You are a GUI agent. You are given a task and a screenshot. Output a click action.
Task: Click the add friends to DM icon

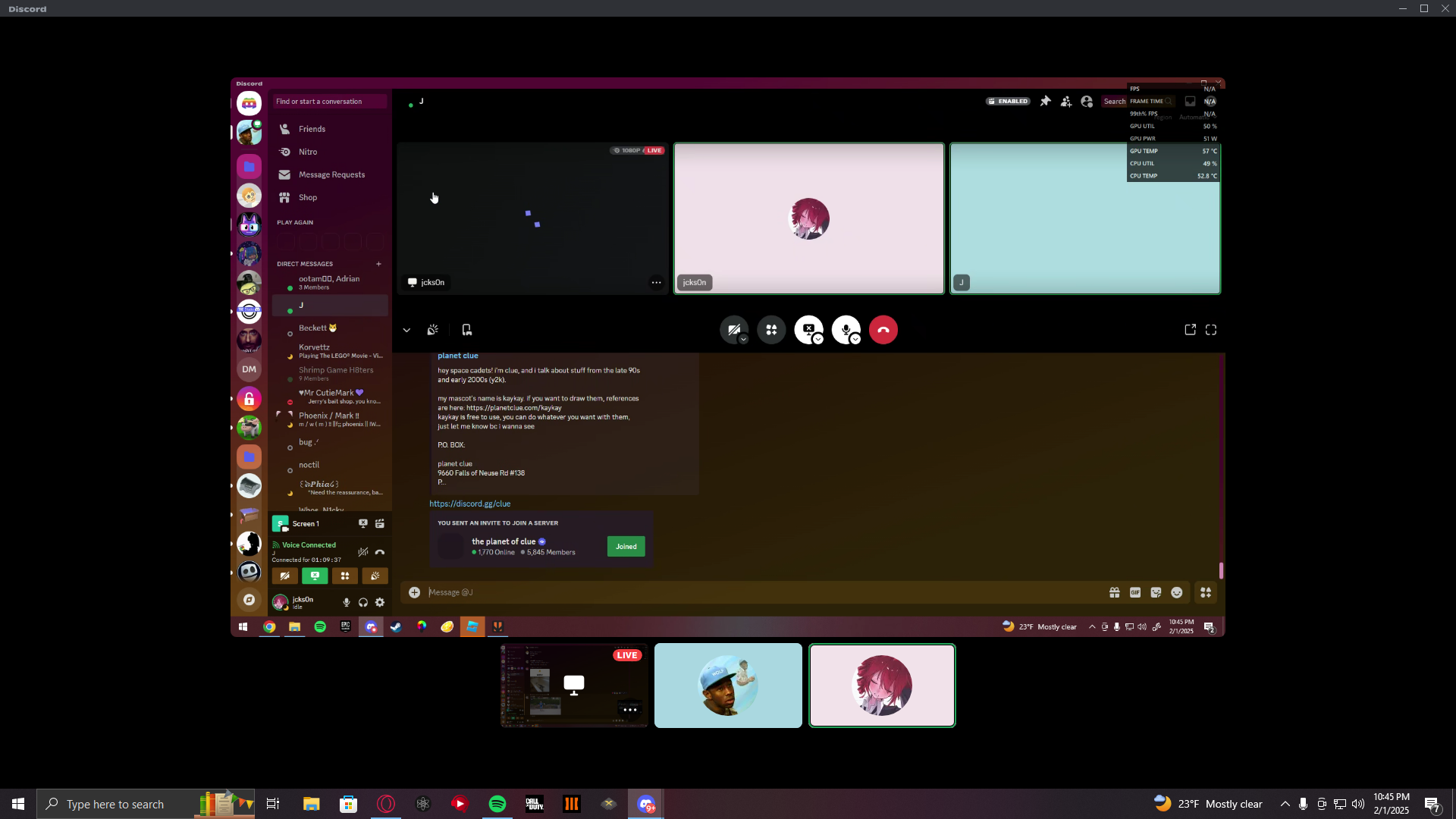tap(1066, 101)
